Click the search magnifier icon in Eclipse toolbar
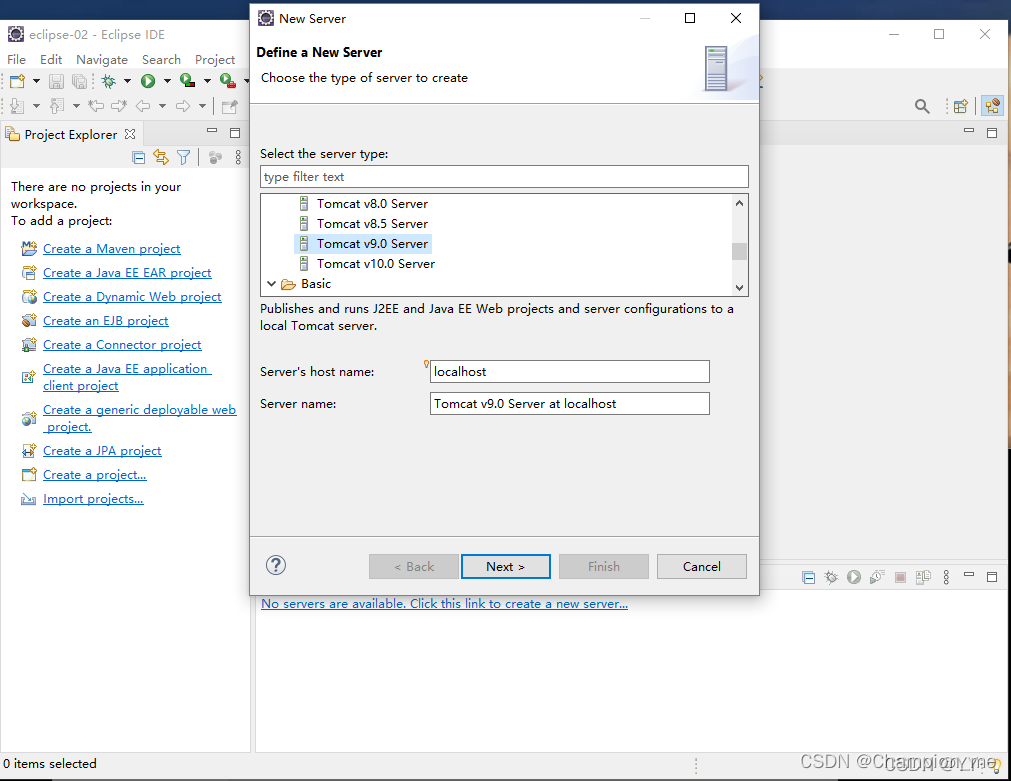The image size is (1011, 781). point(922,106)
